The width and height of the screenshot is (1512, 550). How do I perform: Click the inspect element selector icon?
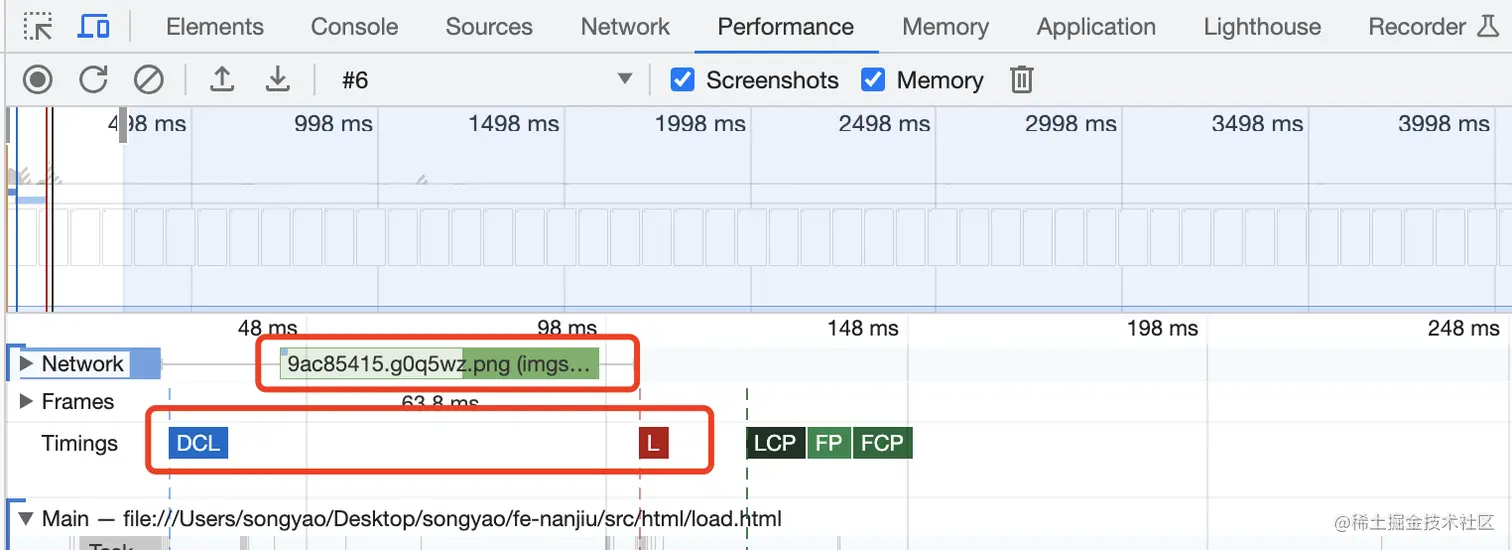click(x=38, y=27)
